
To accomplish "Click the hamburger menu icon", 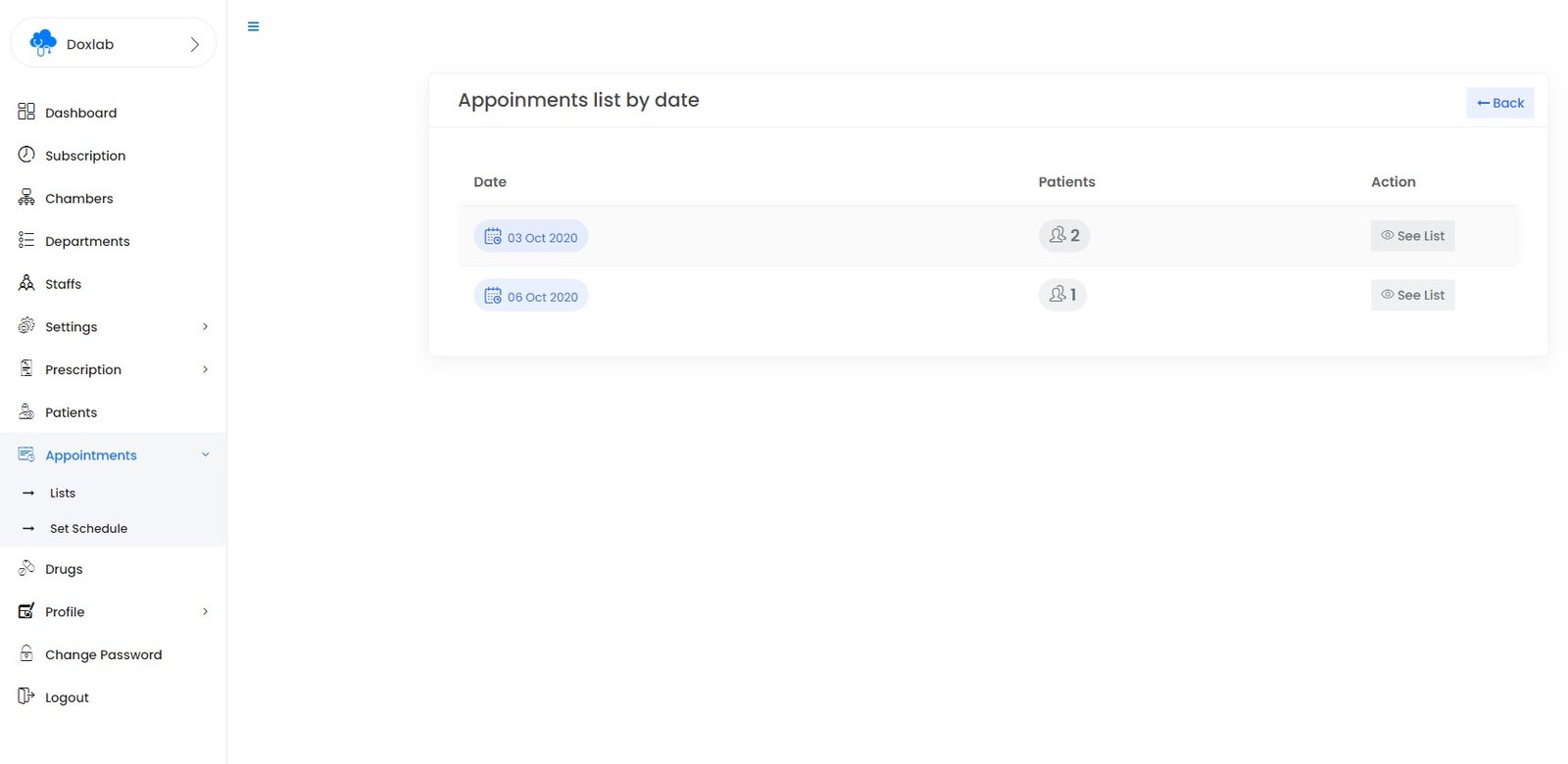I will pos(254,26).
